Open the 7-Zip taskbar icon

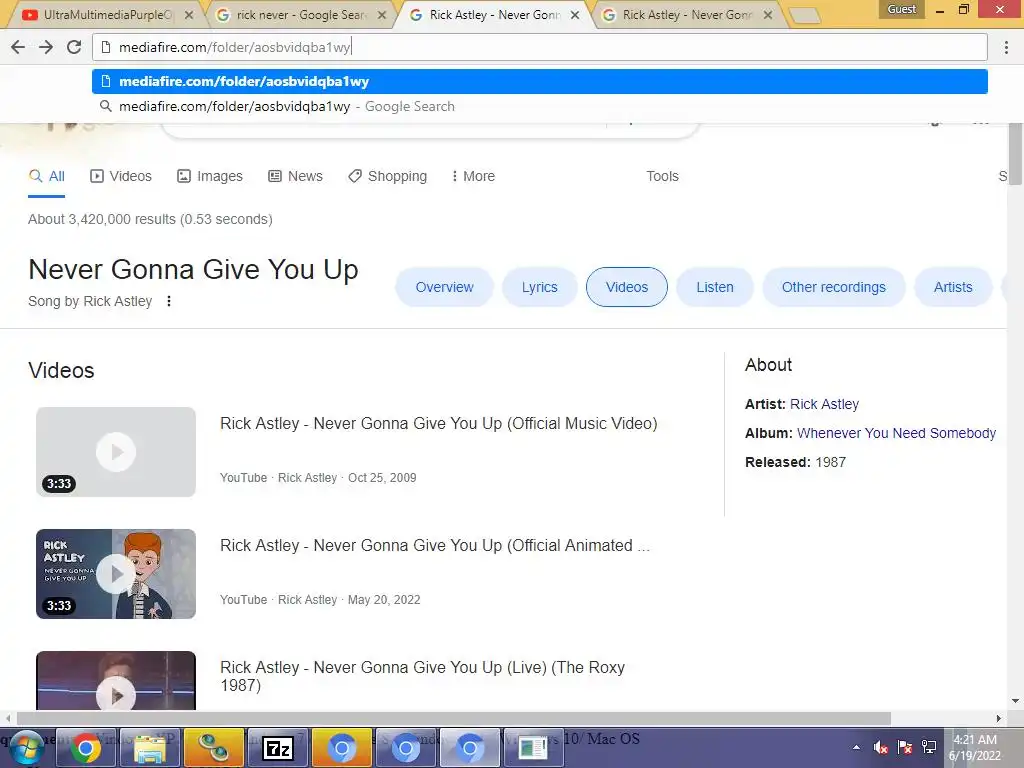point(278,748)
